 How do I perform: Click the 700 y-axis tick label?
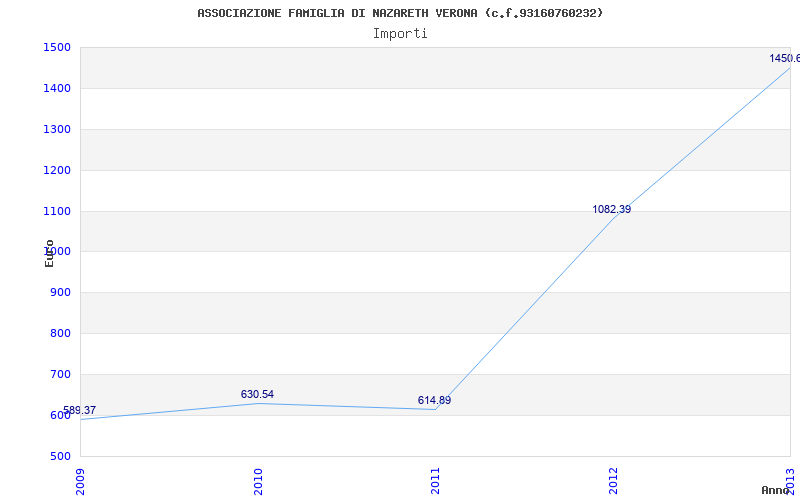point(60,374)
